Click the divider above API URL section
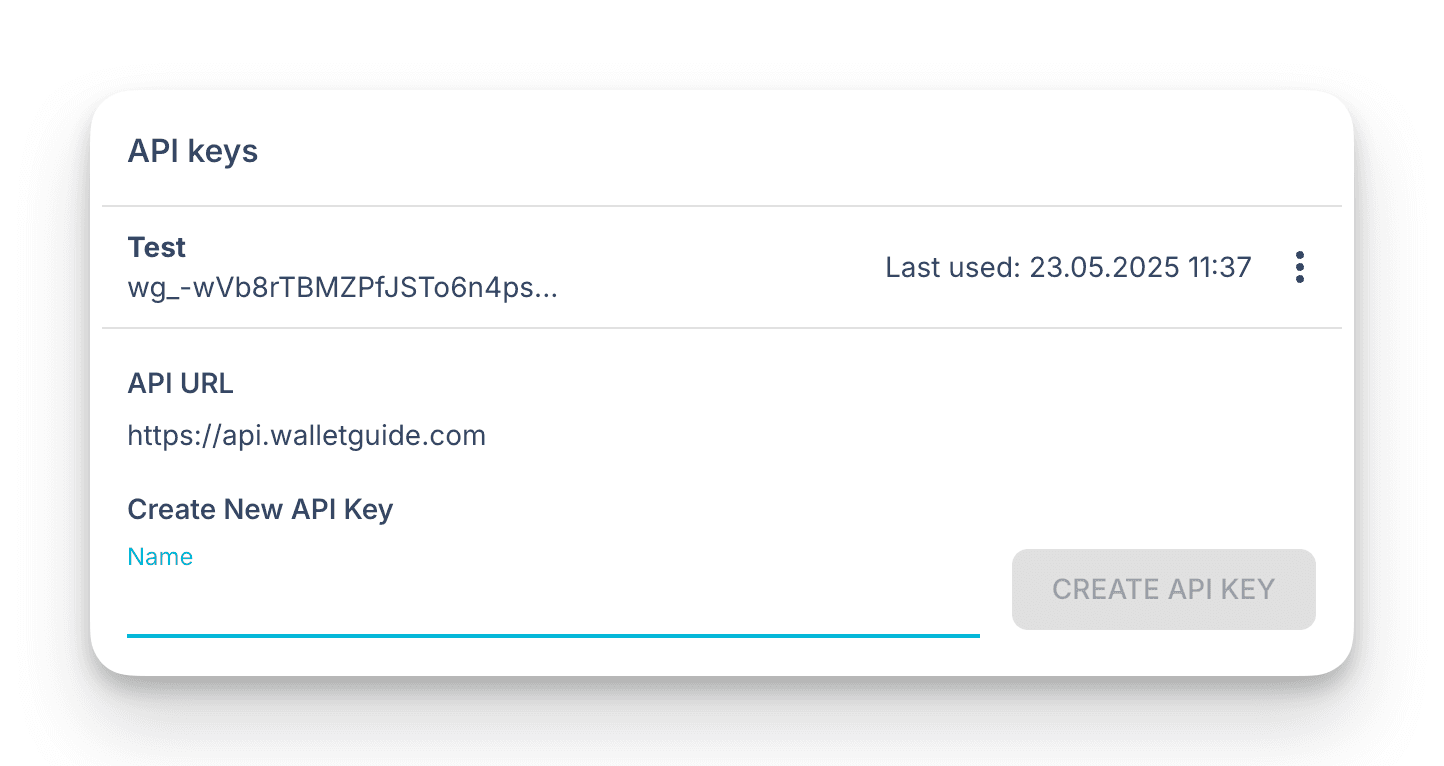 point(720,328)
